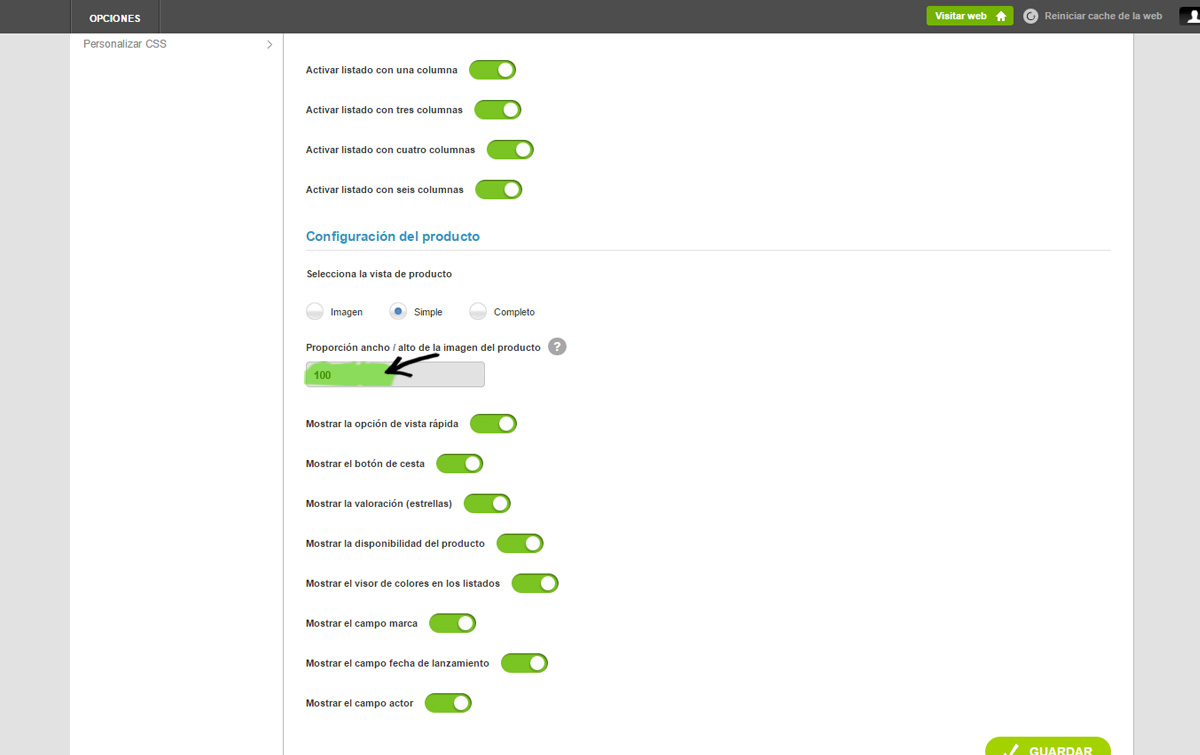Toggle Activar listado con una columna
Image resolution: width=1200 pixels, height=755 pixels.
492,70
